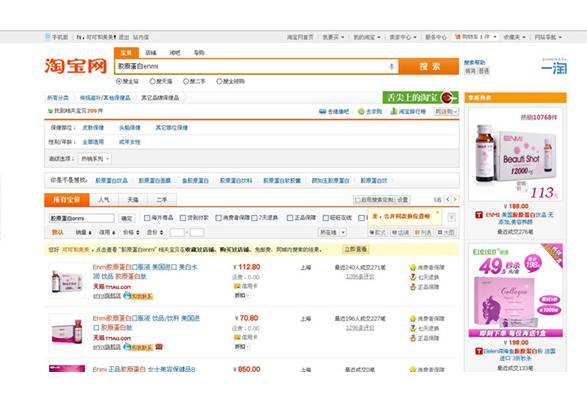
Task: Select the second search scope radio button
Action: click(x=152, y=81)
